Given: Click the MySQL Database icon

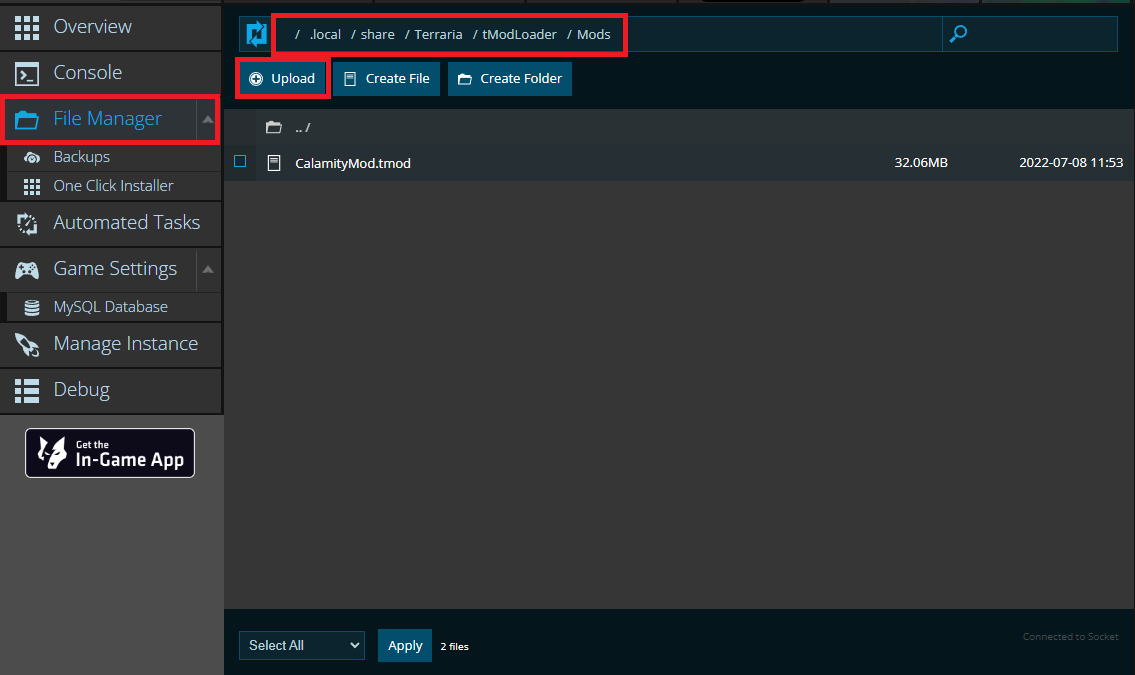Looking at the screenshot, I should [x=32, y=307].
